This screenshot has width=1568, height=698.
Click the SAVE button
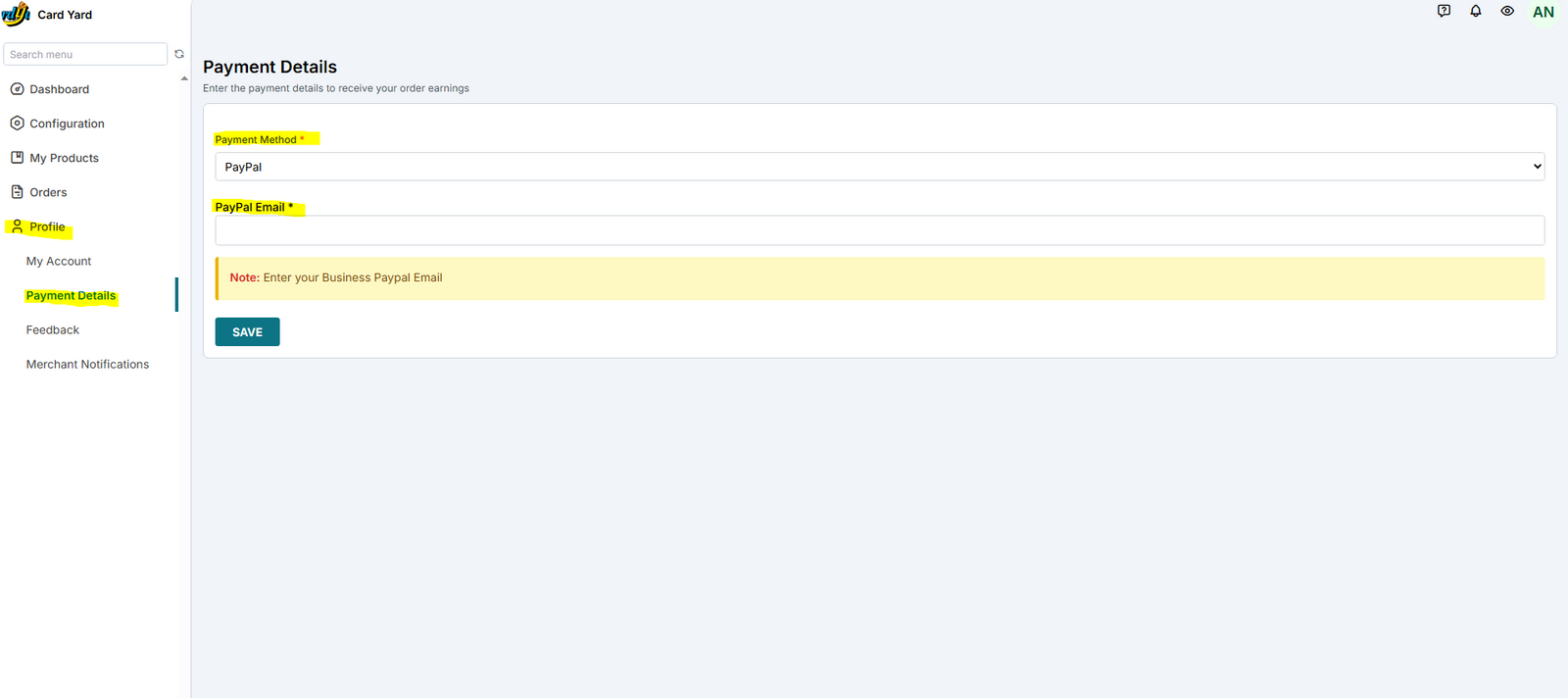247,332
